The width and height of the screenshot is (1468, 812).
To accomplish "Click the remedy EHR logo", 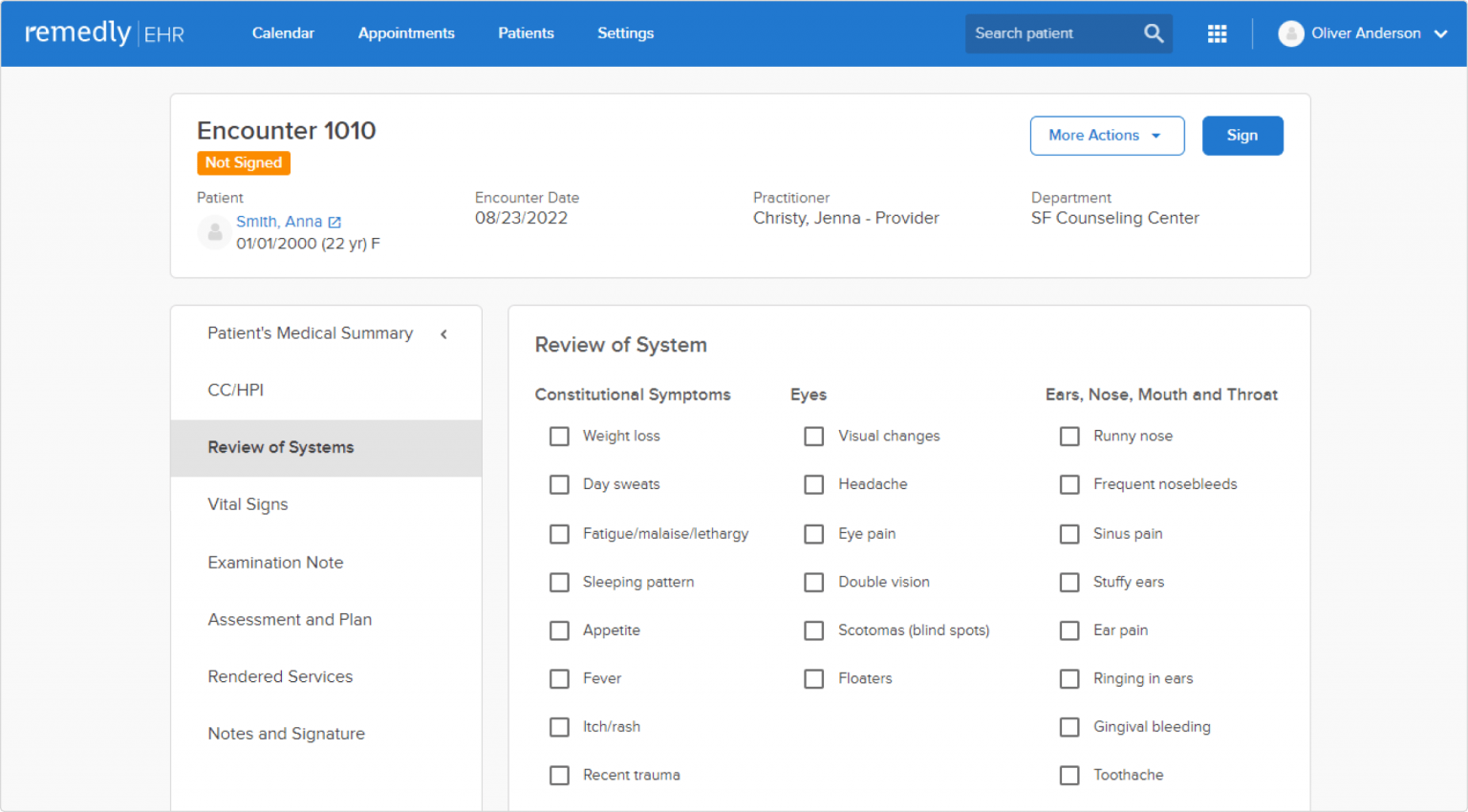I will point(104,33).
